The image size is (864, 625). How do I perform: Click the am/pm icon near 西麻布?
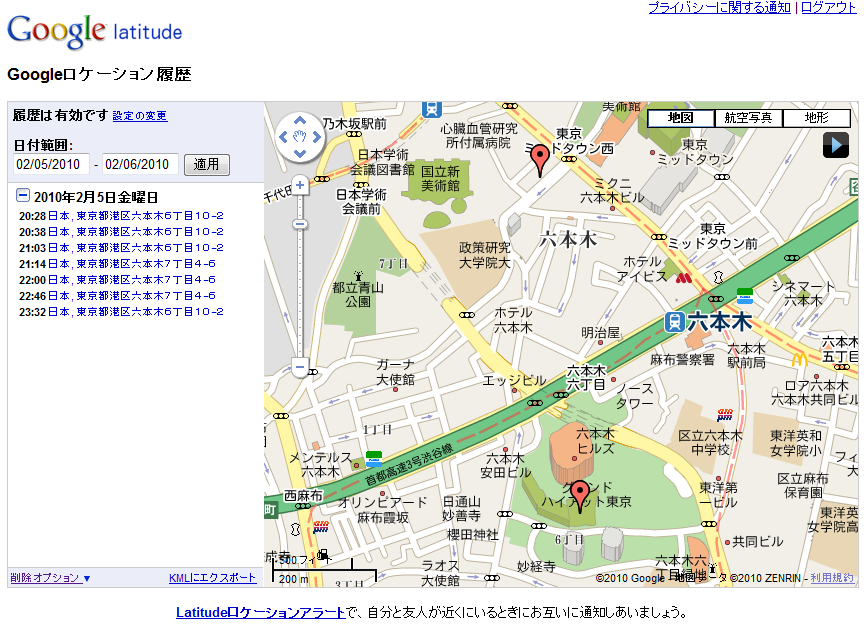(321, 527)
